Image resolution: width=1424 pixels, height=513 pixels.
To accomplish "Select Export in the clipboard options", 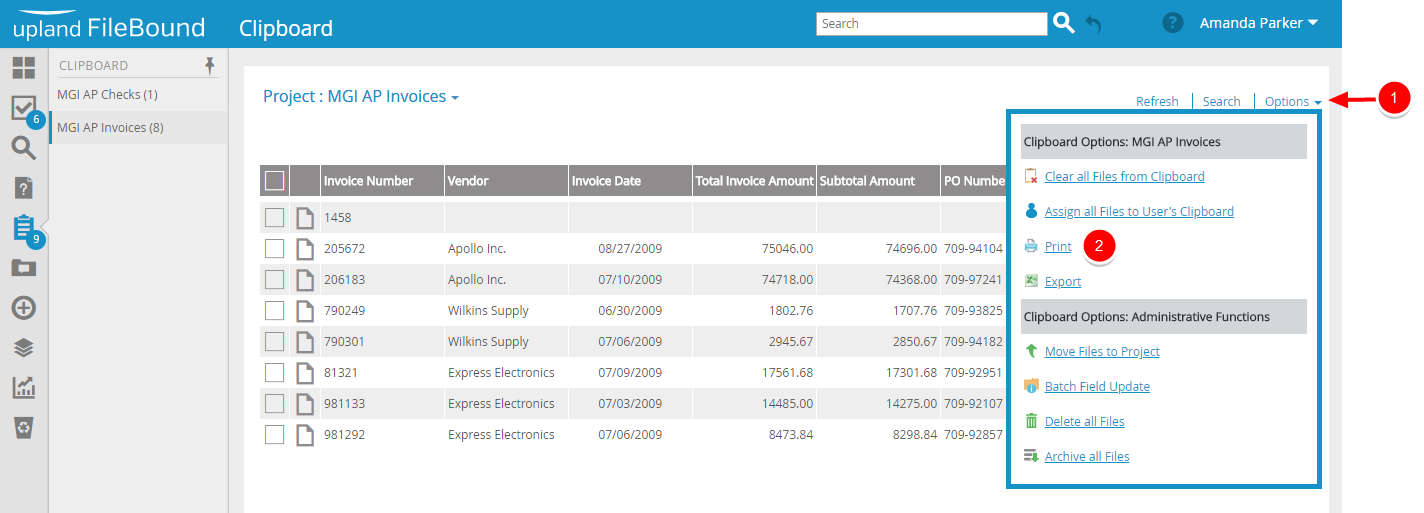I will pos(1062,282).
